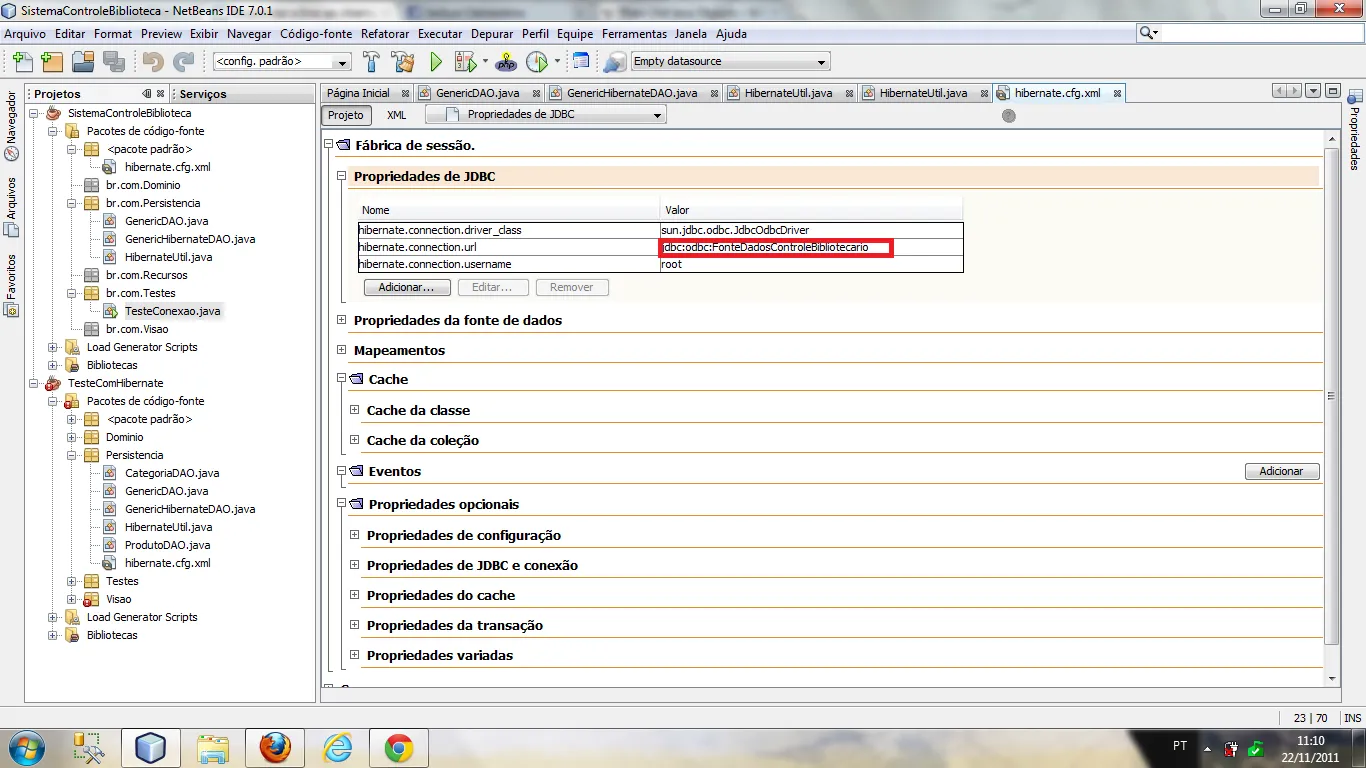Open the config. padrão dropdown

[x=281, y=62]
